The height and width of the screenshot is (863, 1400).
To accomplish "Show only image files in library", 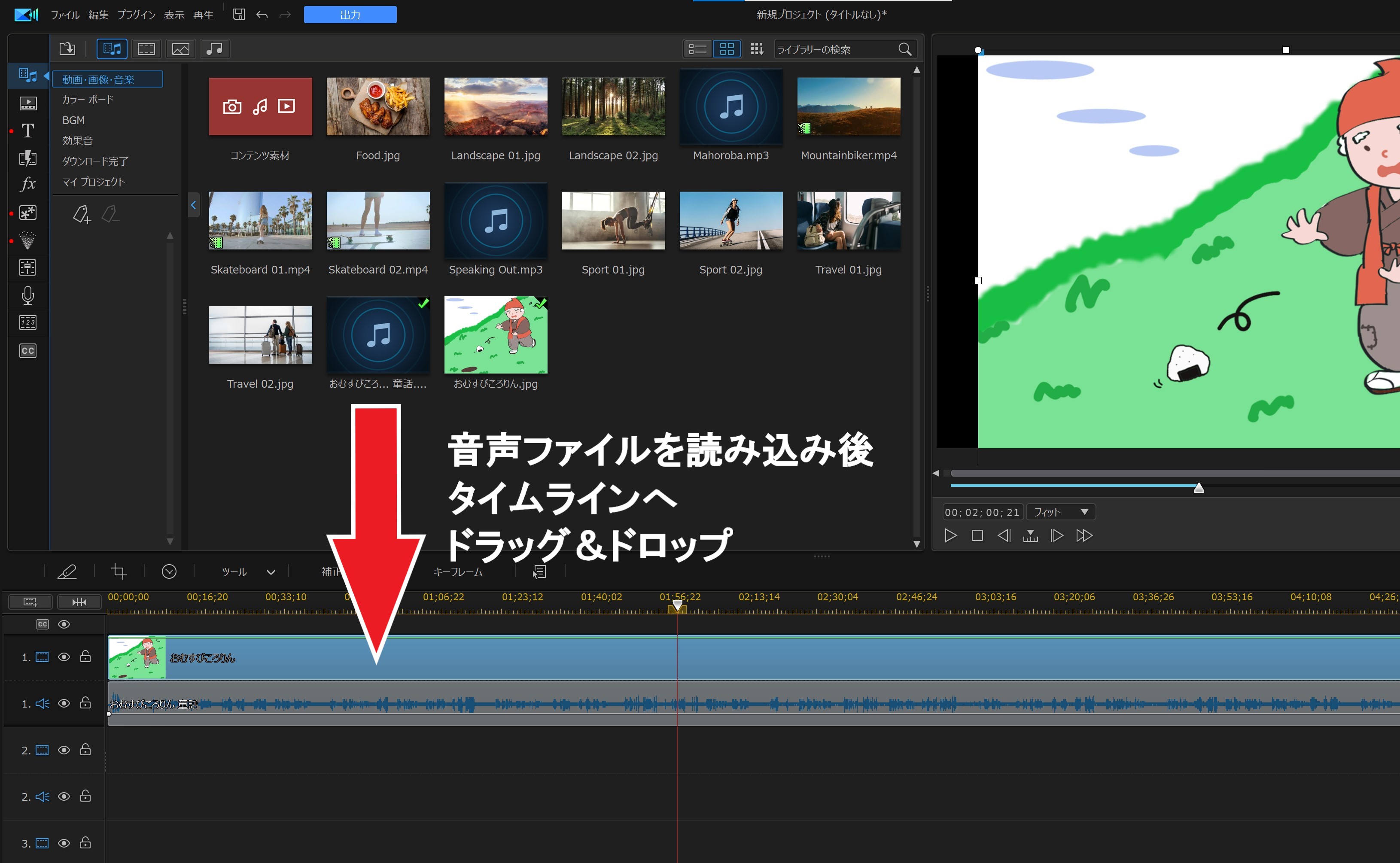I will (180, 49).
